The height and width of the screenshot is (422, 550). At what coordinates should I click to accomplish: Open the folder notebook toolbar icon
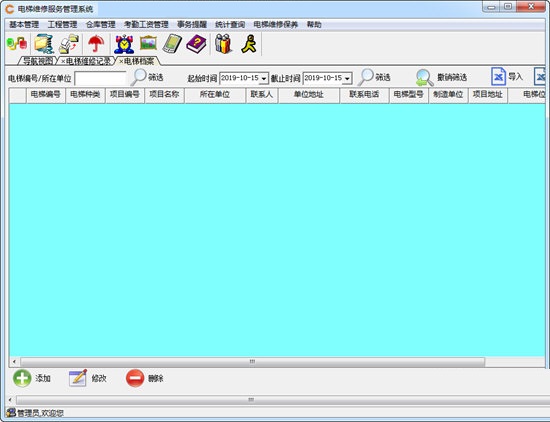(x=44, y=44)
